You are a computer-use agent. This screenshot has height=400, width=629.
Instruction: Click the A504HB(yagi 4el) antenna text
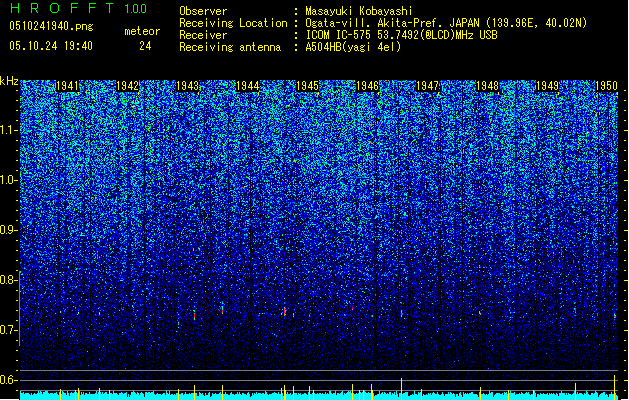[353, 47]
